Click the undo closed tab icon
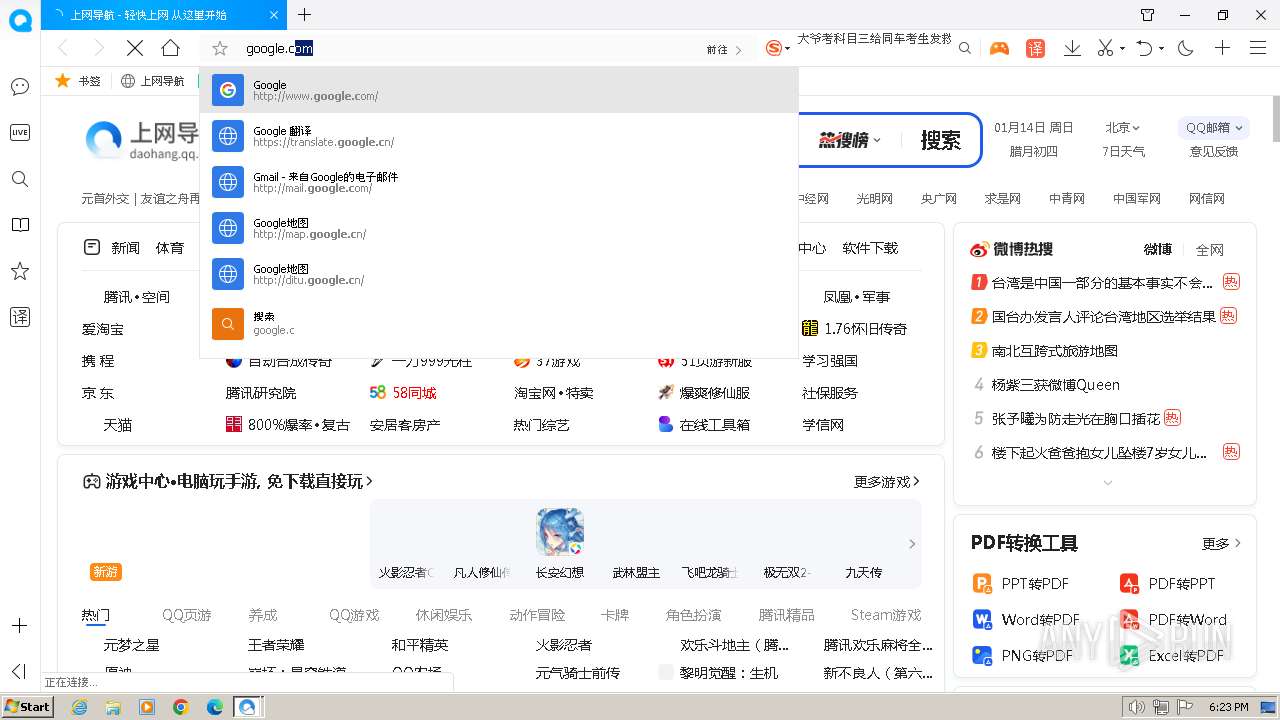The image size is (1280, 720). tap(1145, 48)
